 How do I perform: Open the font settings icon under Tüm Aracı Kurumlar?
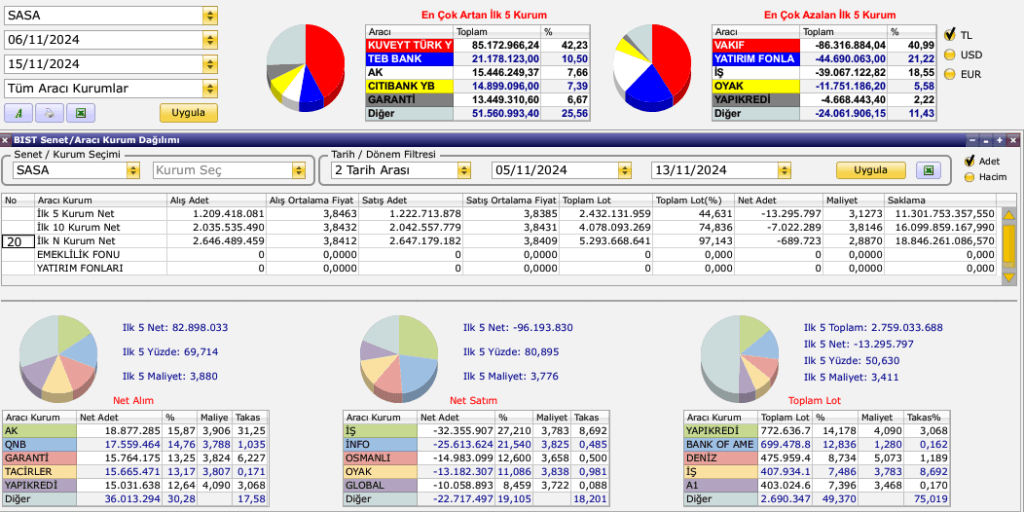18,112
